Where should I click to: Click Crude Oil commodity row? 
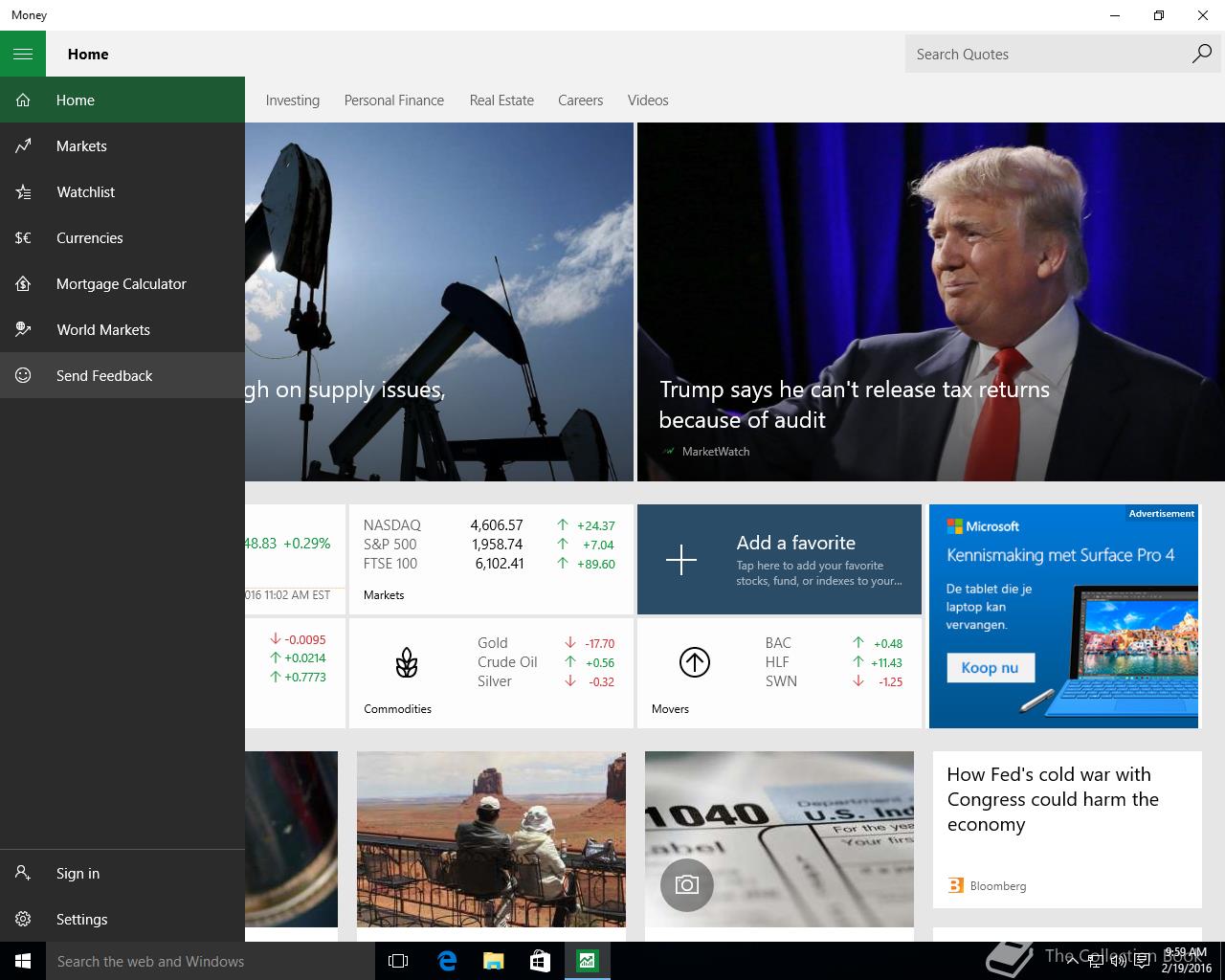tap(546, 662)
